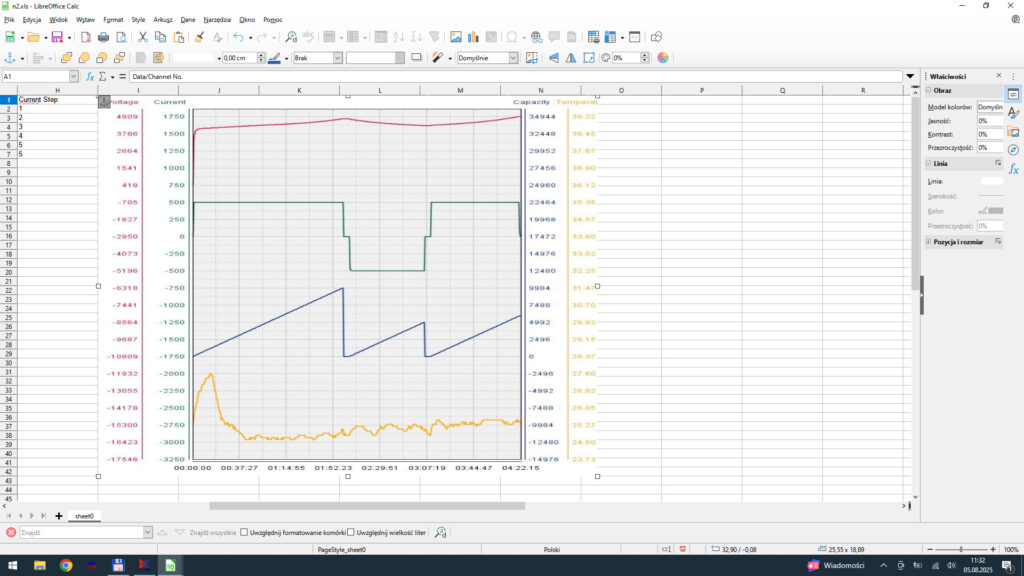Open the Narzędzia menu
1024x576 pixels.
217,19
